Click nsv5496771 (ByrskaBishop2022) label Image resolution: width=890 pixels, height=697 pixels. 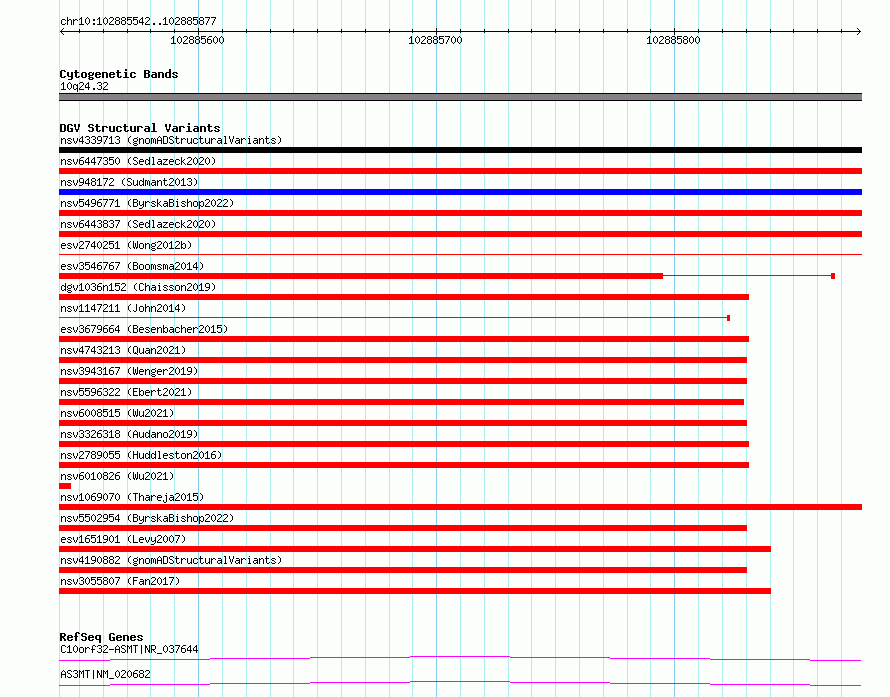click(147, 203)
